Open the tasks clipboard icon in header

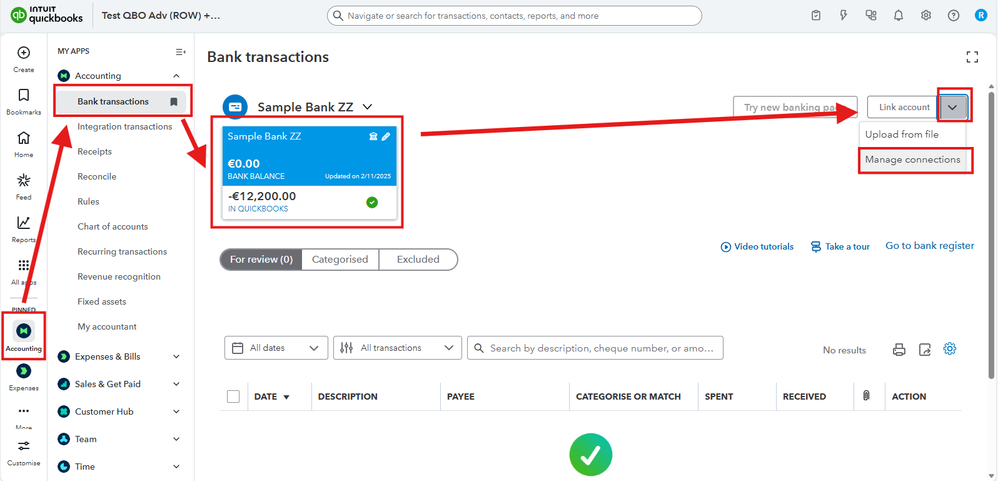(x=816, y=16)
